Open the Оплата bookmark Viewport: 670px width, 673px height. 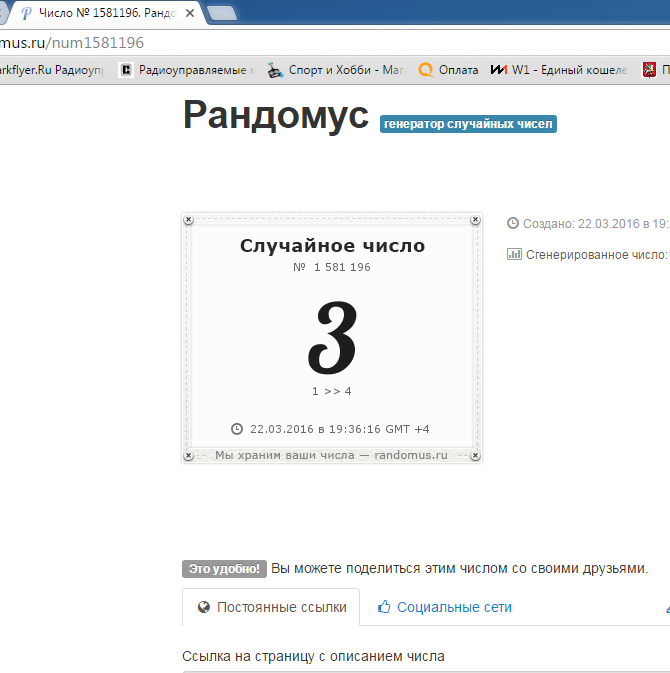click(x=449, y=70)
